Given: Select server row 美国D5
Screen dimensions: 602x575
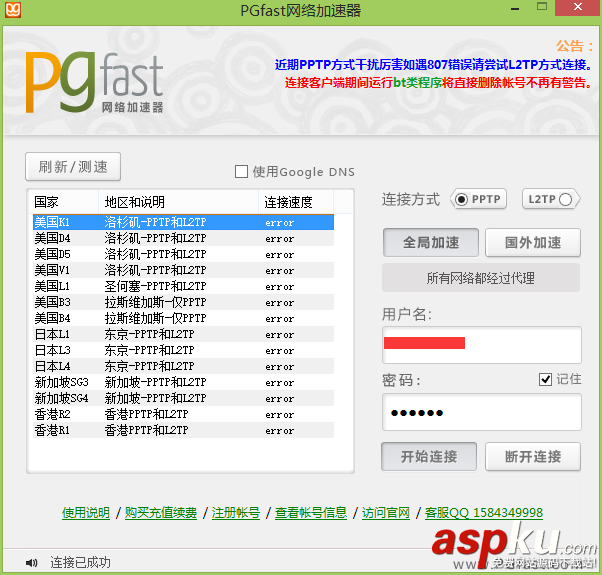Looking at the screenshot, I should point(183,254).
